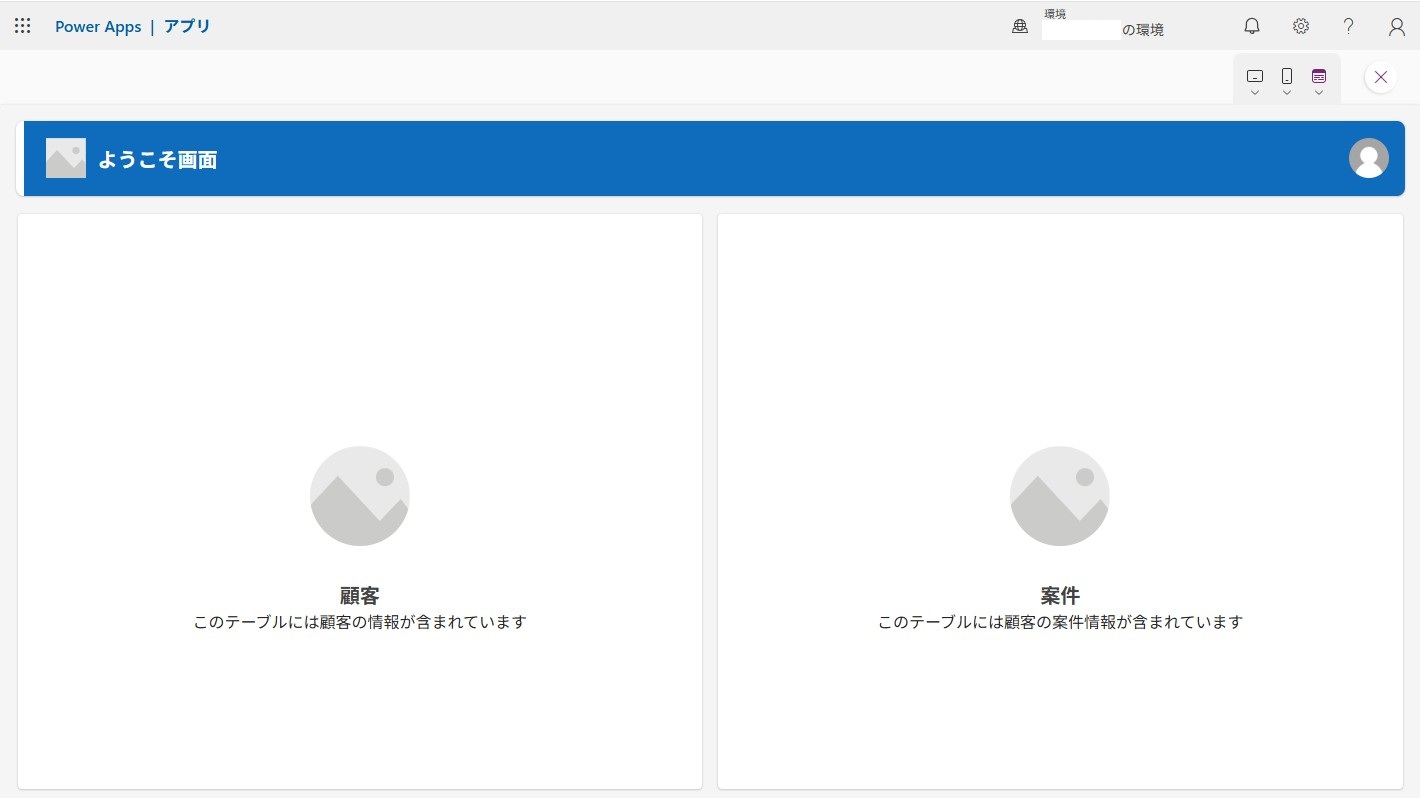Expand the chevron under the tablet icon
1420x798 pixels.
1255,93
